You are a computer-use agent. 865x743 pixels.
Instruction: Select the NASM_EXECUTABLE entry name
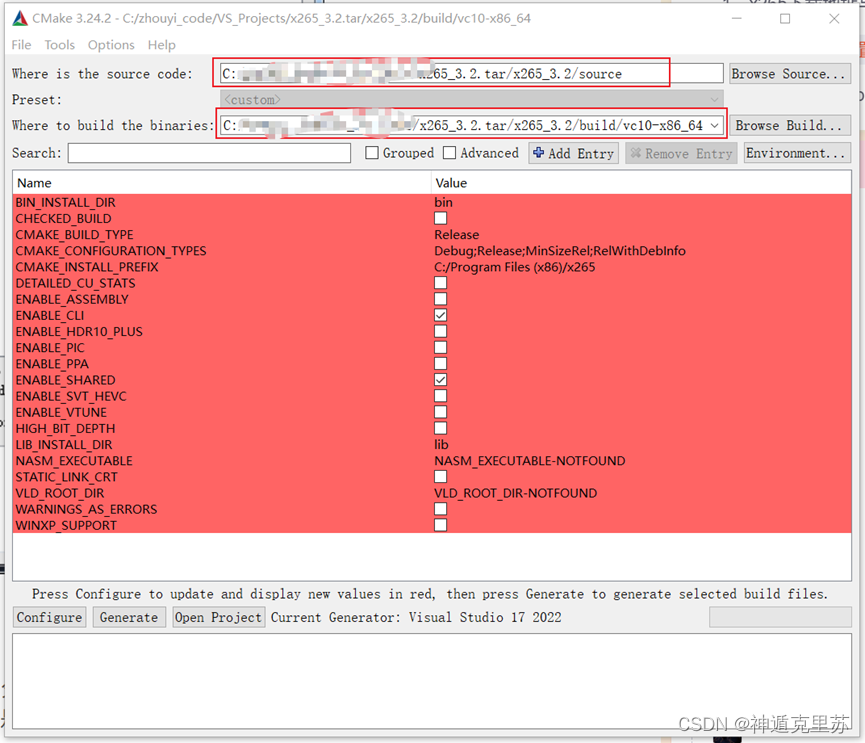tap(74, 461)
